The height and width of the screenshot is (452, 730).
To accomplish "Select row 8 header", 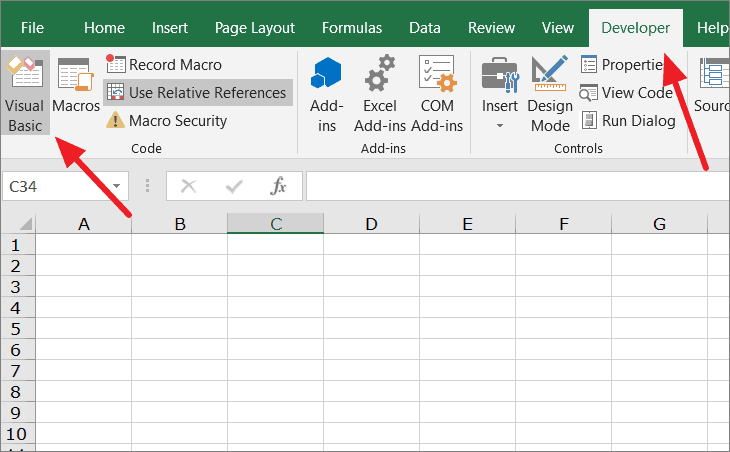I will pyautogui.click(x=18, y=391).
